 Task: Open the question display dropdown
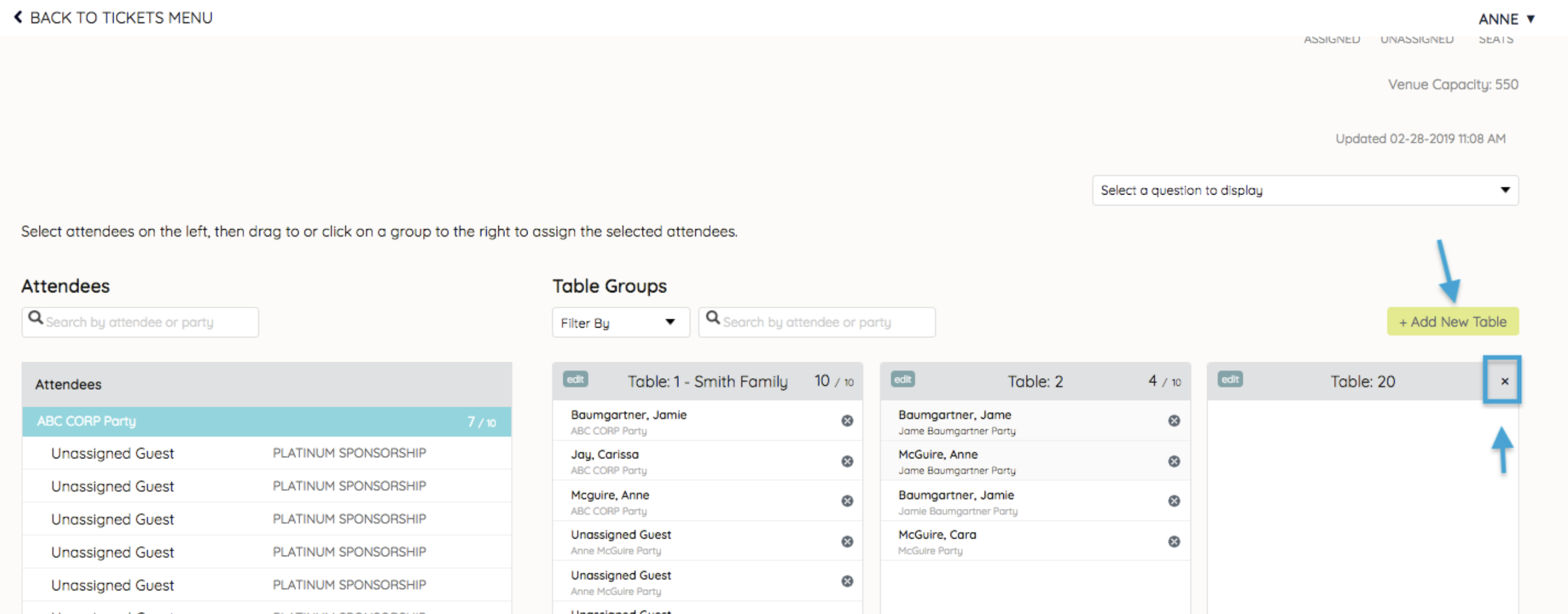click(1305, 190)
